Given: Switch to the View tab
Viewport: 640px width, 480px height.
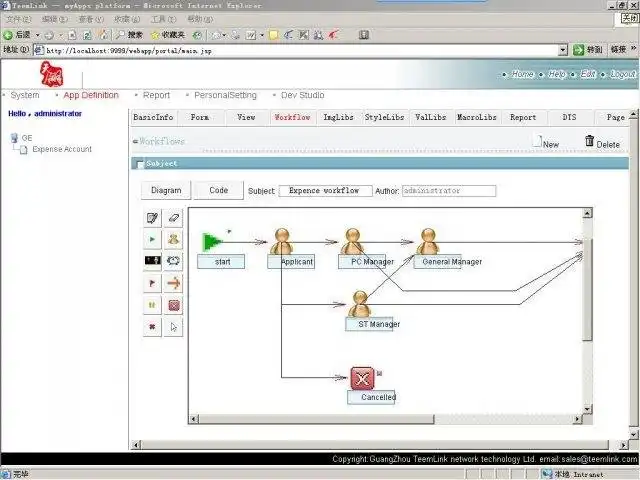Looking at the screenshot, I should pos(246,117).
